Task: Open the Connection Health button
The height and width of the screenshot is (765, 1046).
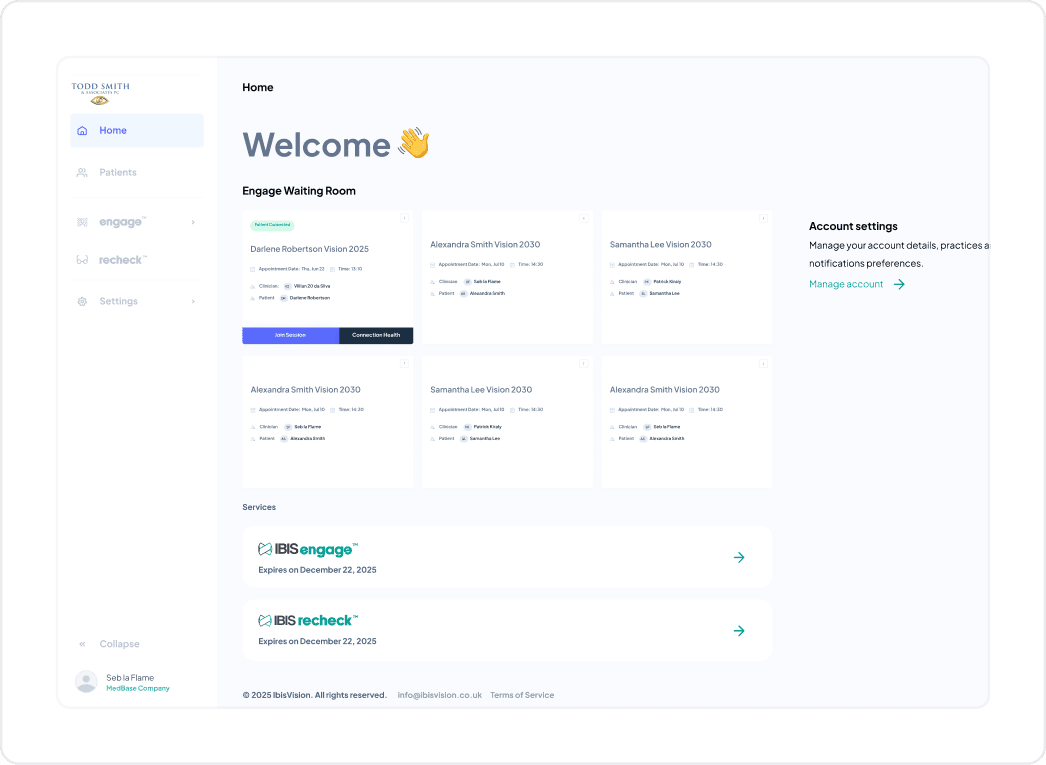Action: click(x=376, y=335)
